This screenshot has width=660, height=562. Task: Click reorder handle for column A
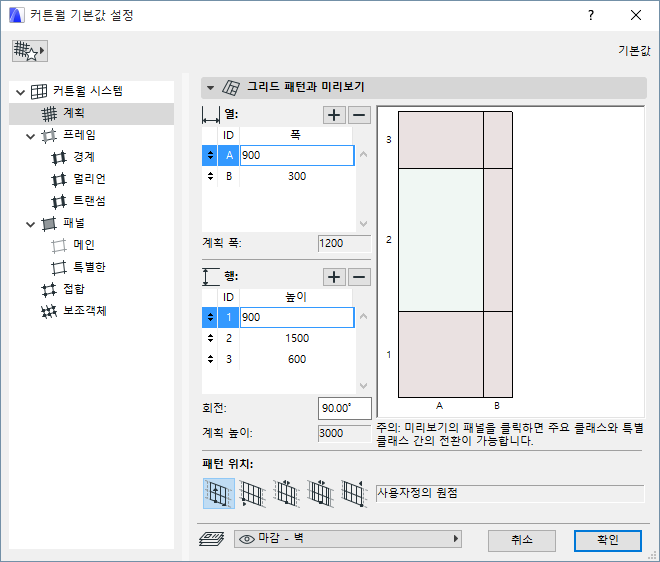tap(210, 155)
